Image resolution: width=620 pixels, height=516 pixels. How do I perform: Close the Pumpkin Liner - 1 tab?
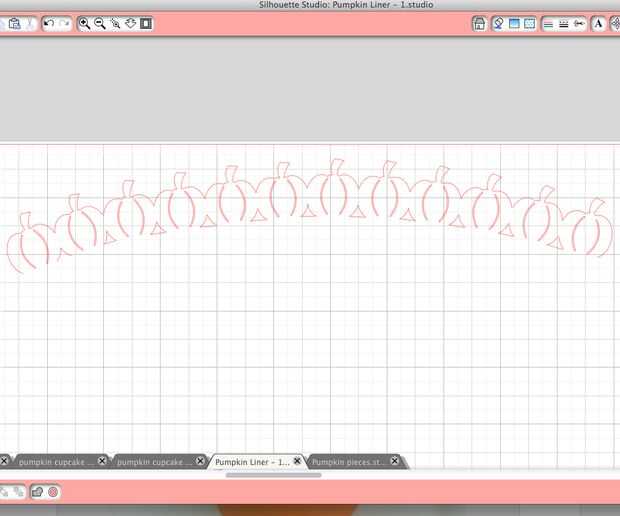(297, 461)
